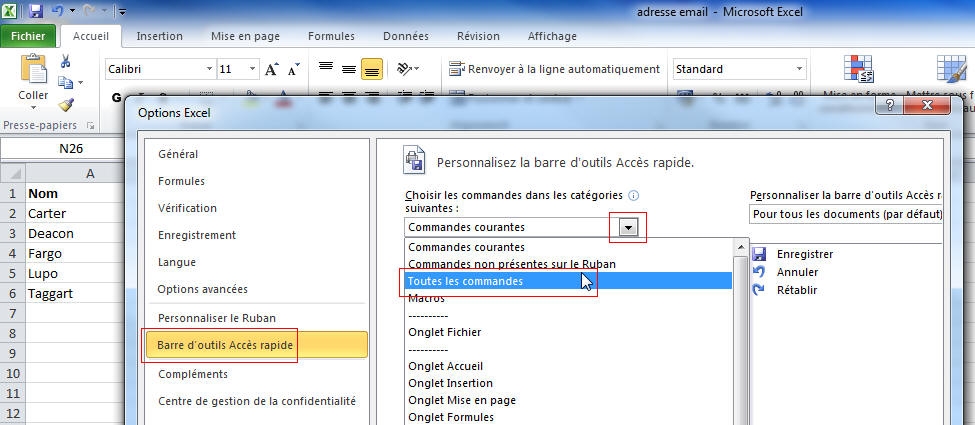Click the Save icon in Quick Access toolbar
Viewport: 975px width, 425px height.
(35, 11)
